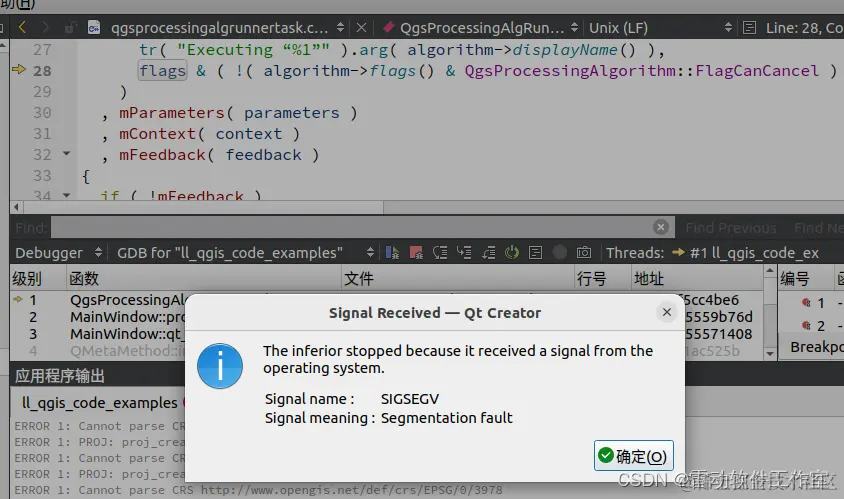This screenshot has height=499, width=844.
Task: Click the Step Into icon
Action: [x=464, y=252]
